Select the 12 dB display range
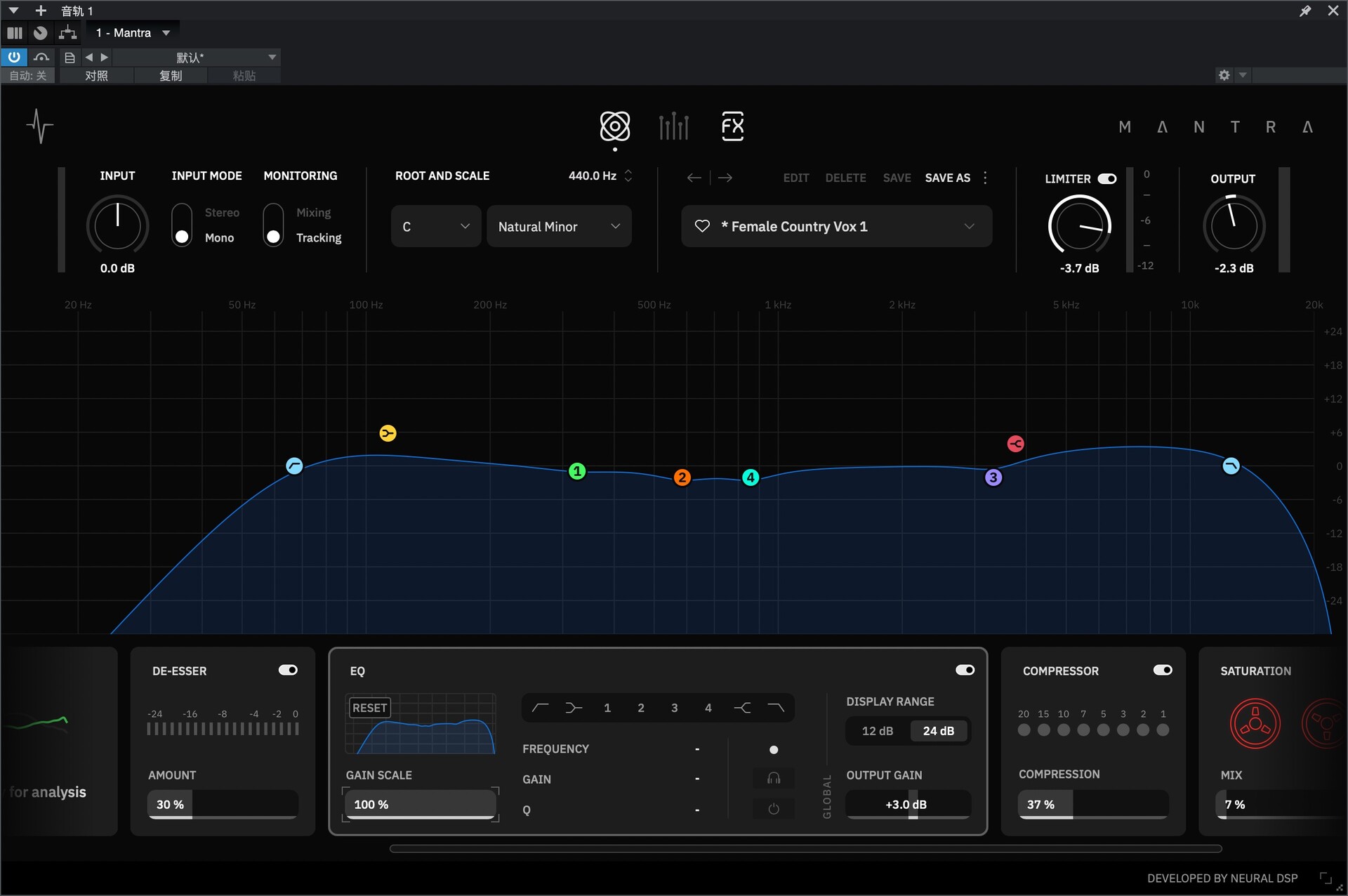 point(878,731)
